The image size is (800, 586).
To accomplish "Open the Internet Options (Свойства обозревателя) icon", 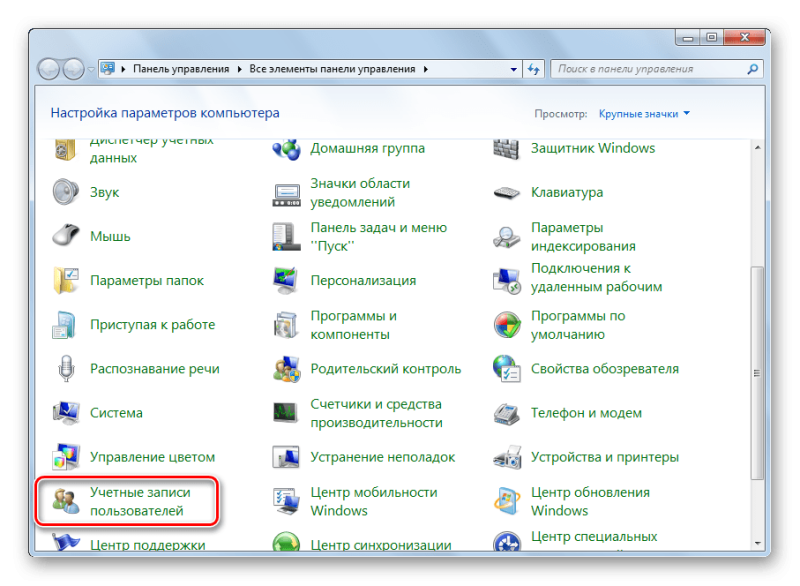I will [x=507, y=369].
